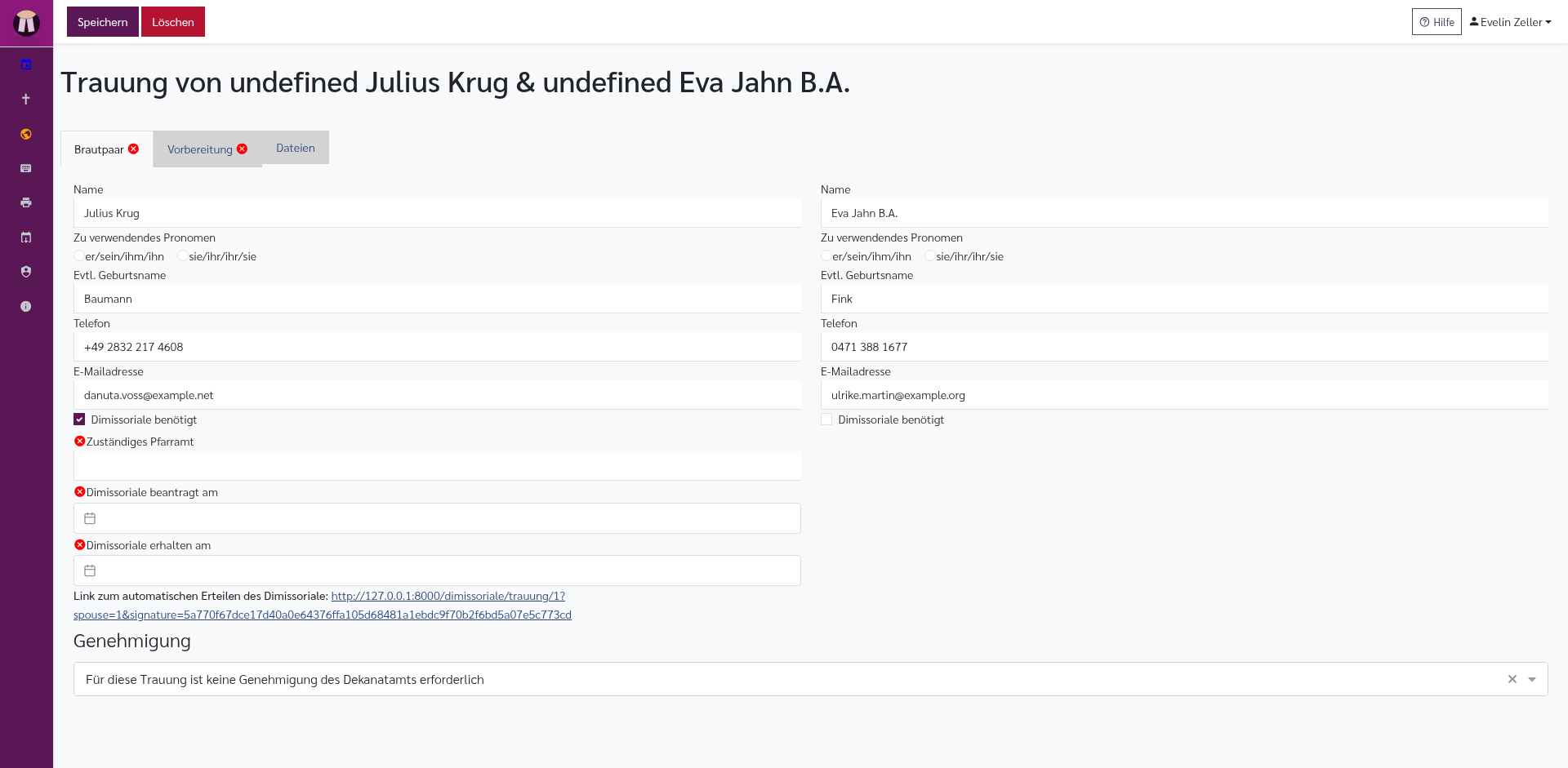Check Dimissoriale benötigt for Eva Jahn

click(x=826, y=420)
